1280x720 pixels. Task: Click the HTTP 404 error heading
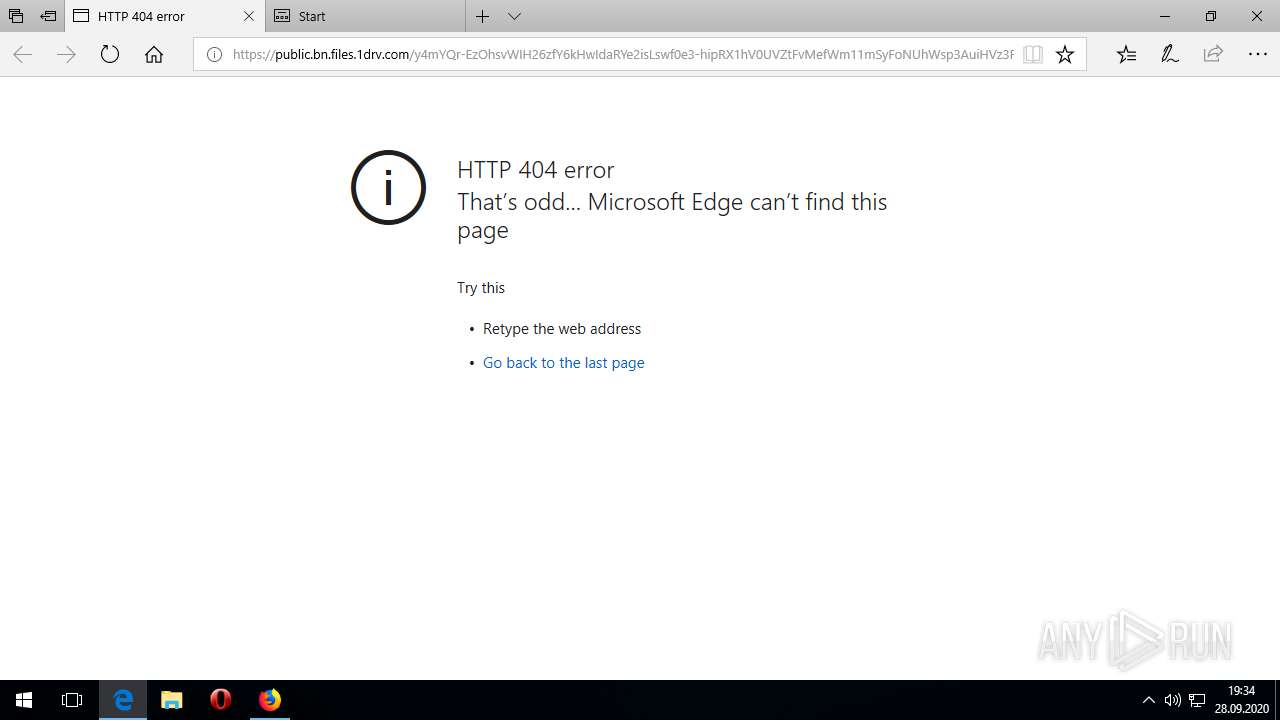[536, 170]
